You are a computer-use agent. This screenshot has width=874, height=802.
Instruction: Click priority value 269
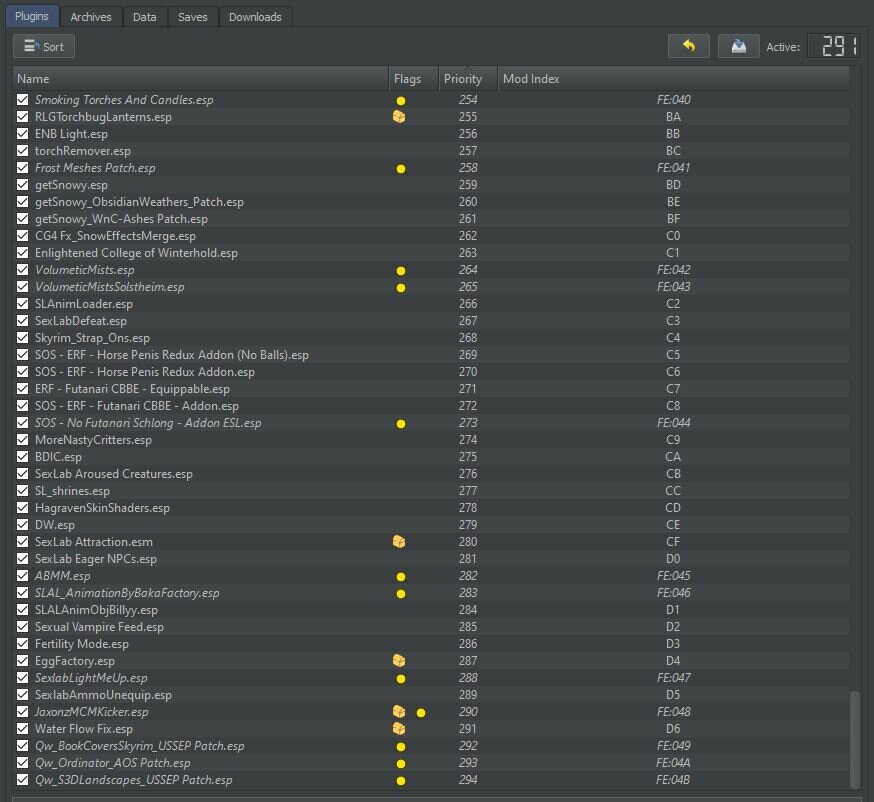click(x=468, y=354)
